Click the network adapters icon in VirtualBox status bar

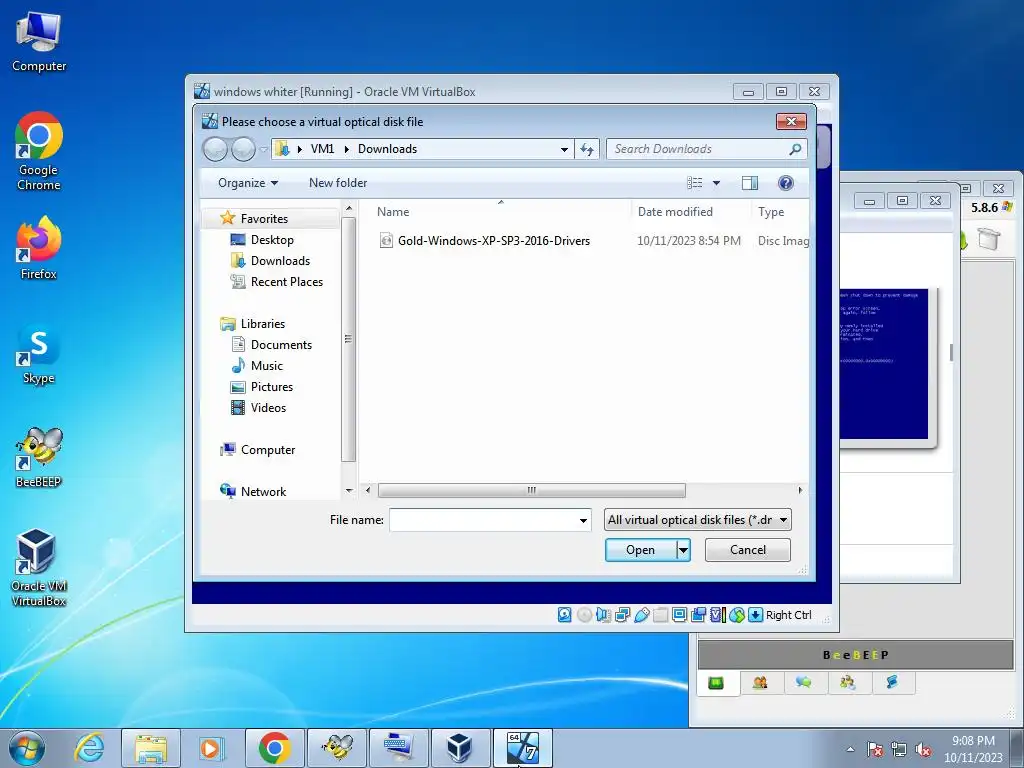click(x=622, y=615)
